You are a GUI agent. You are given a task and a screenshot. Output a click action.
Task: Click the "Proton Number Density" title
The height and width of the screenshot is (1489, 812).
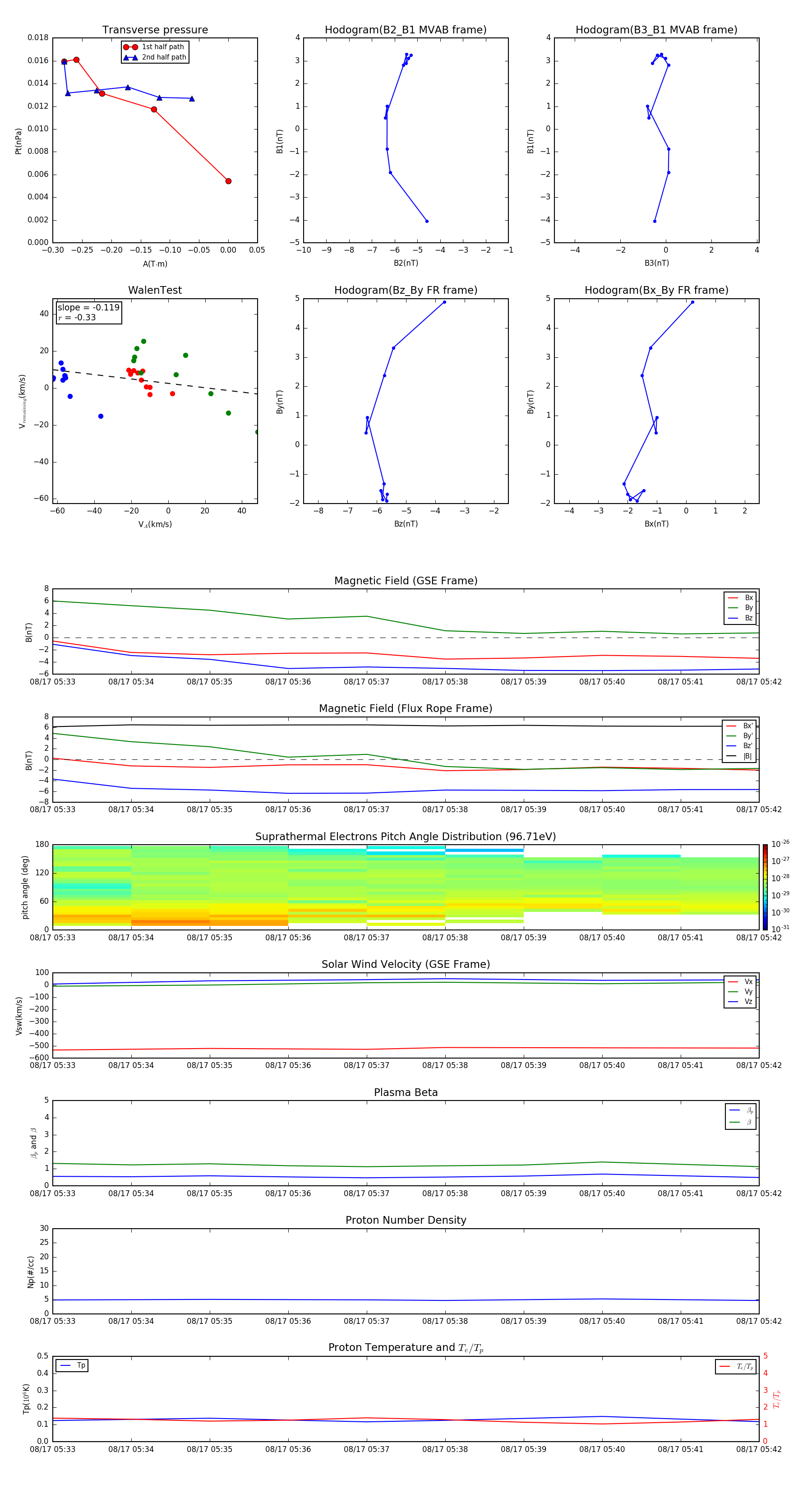coord(406,1220)
